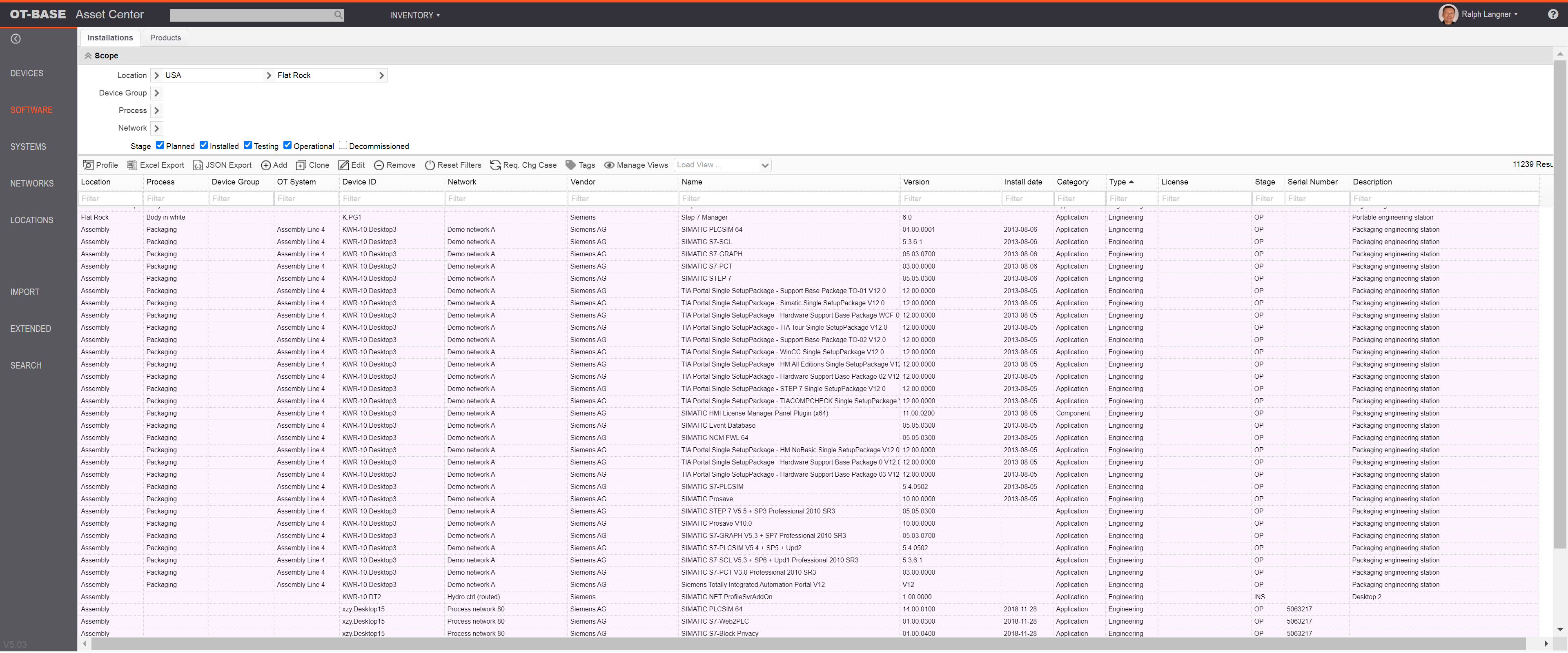Clone the selected installation

(312, 165)
